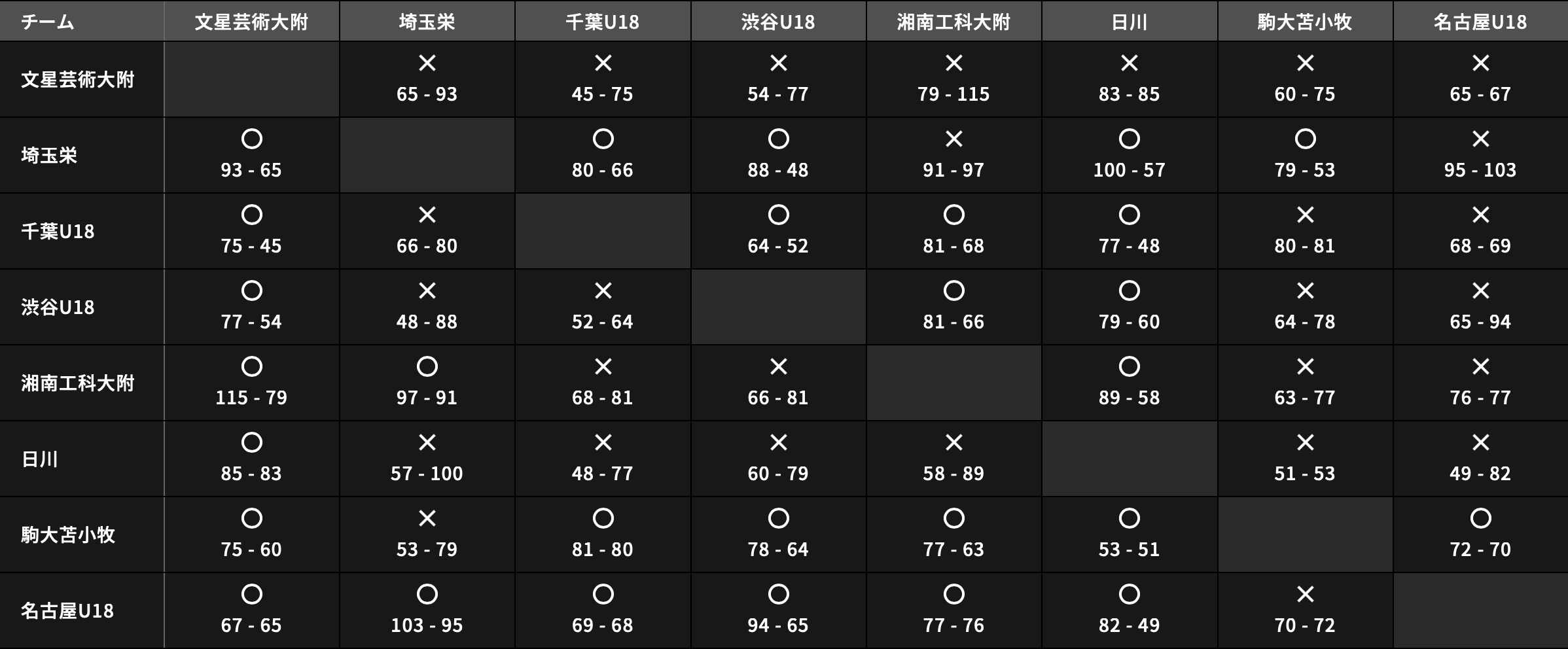Click the 渋谷U18 row label

pos(58,307)
